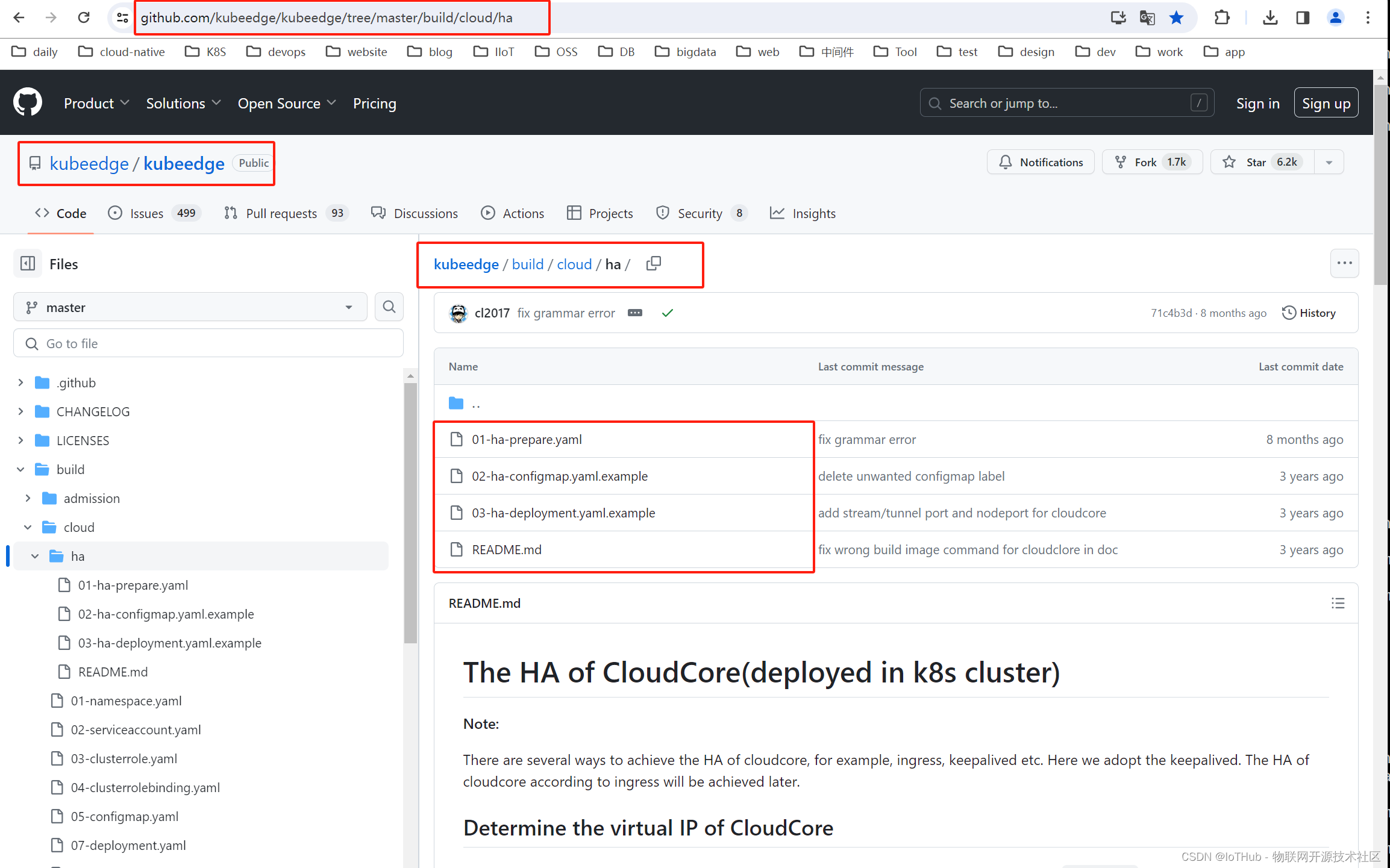
Task: Collapse the cloud folder chevron
Action: [28, 527]
